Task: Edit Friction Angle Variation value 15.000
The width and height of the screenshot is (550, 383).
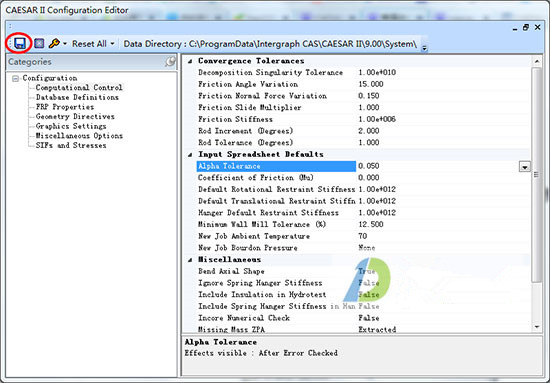Action: tap(371, 84)
